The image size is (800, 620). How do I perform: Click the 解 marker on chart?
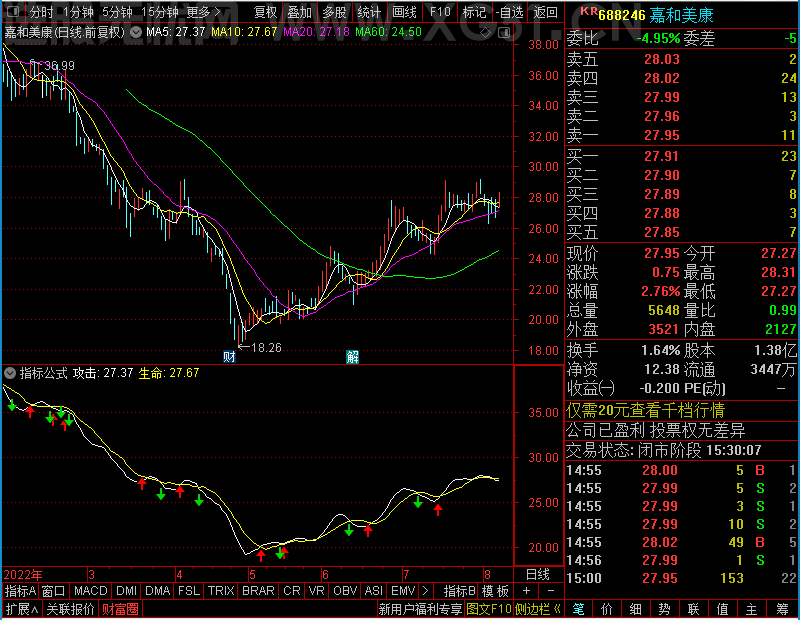353,357
